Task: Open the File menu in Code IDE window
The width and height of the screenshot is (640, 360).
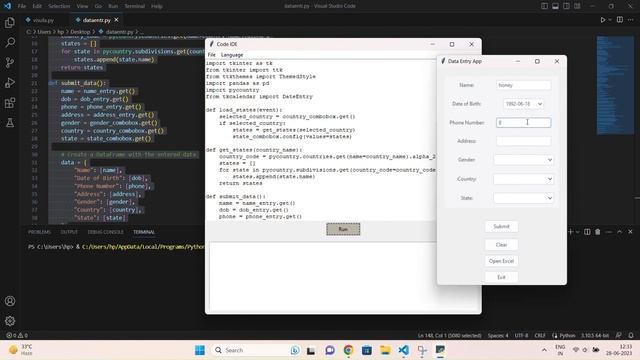Action: tap(211, 55)
